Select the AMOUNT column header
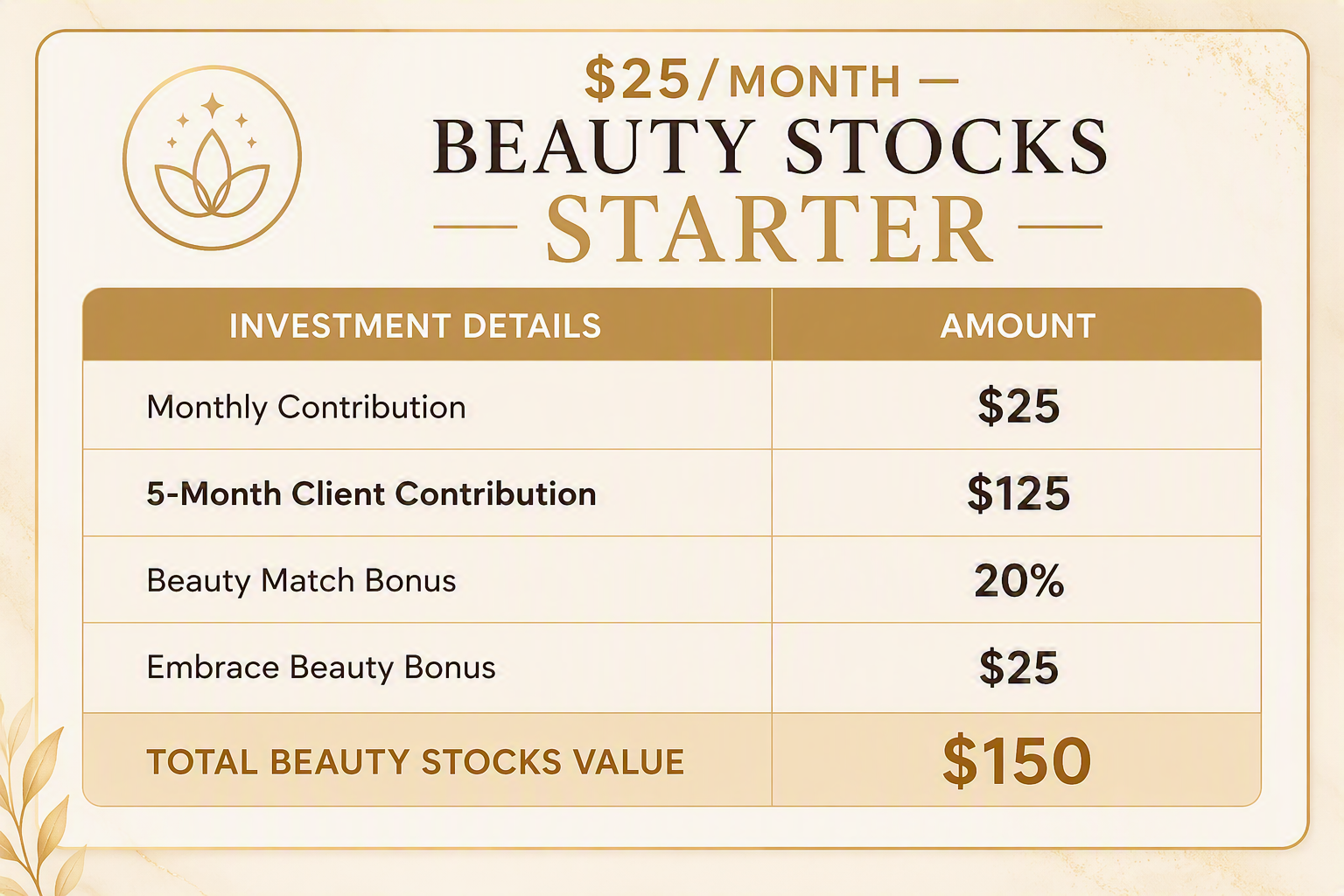 pyautogui.click(x=1018, y=326)
